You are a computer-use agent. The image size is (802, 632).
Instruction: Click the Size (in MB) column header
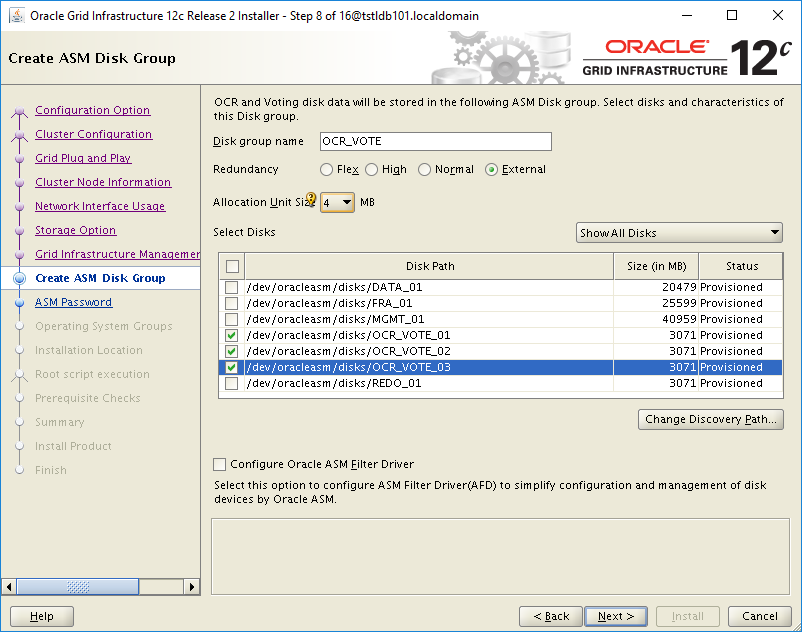[657, 266]
